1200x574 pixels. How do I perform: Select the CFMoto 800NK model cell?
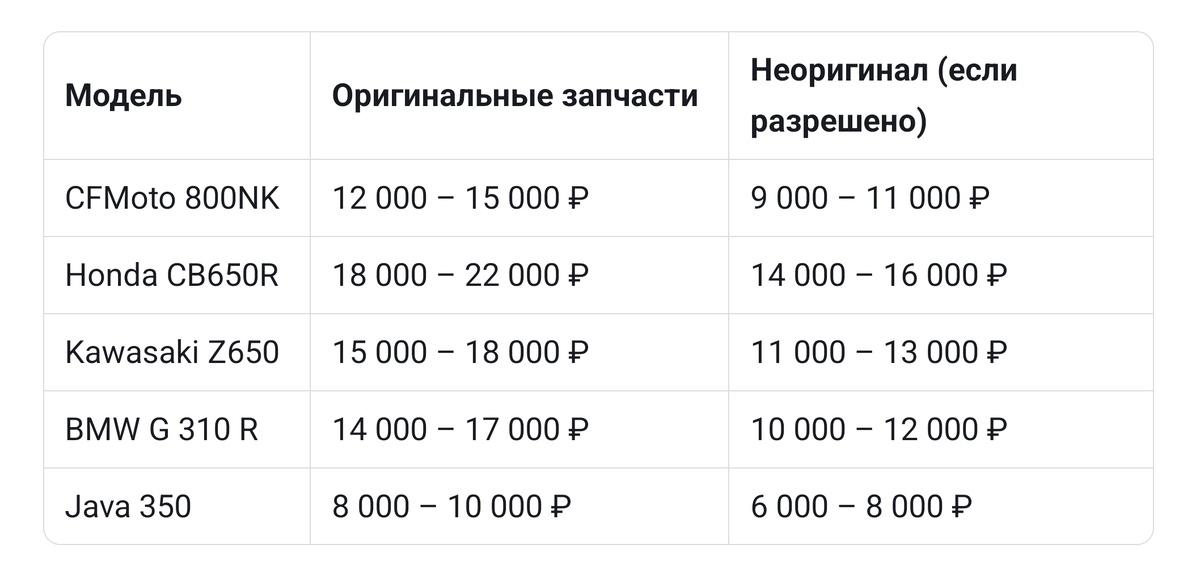point(173,198)
